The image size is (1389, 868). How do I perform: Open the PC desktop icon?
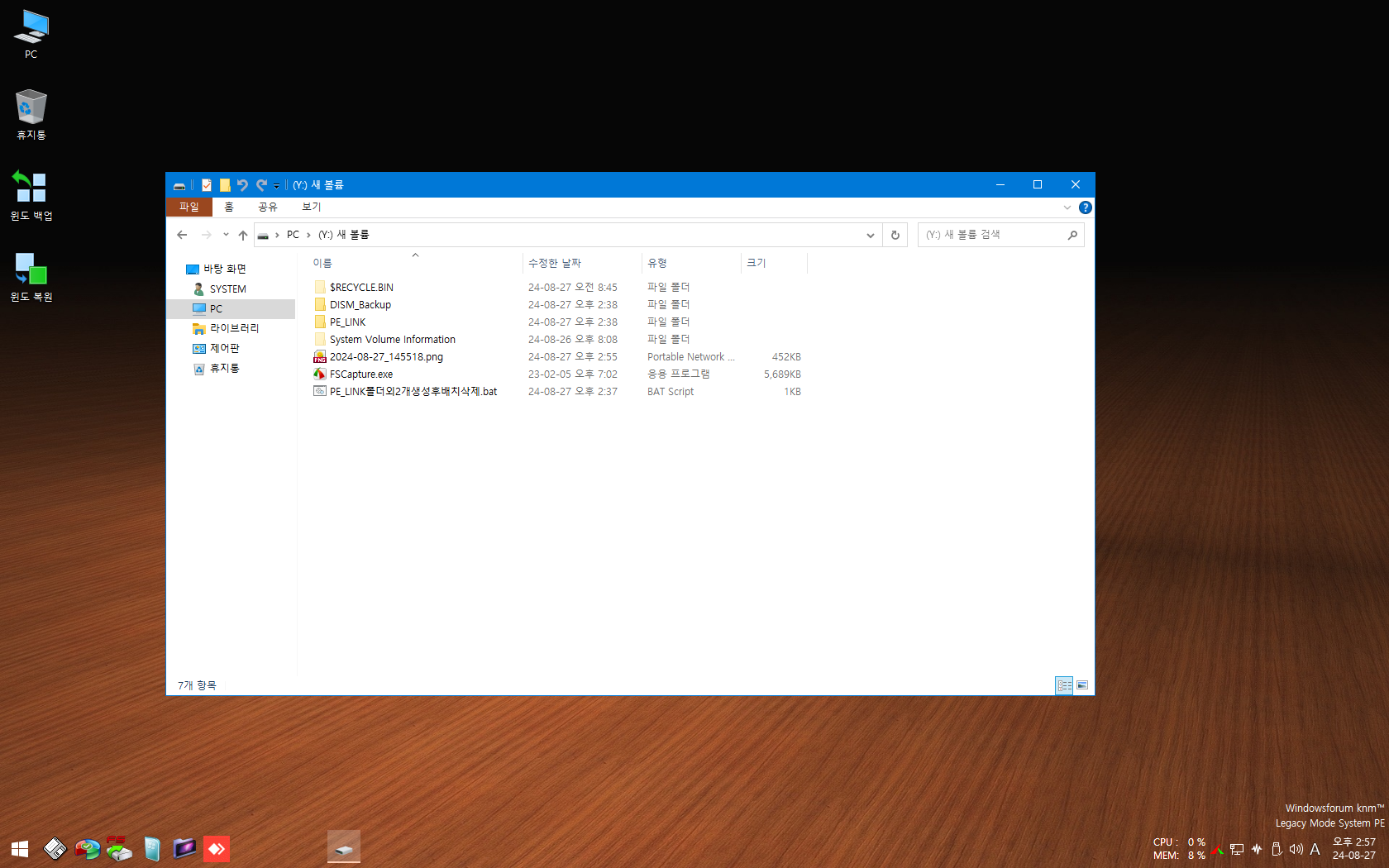point(31,34)
